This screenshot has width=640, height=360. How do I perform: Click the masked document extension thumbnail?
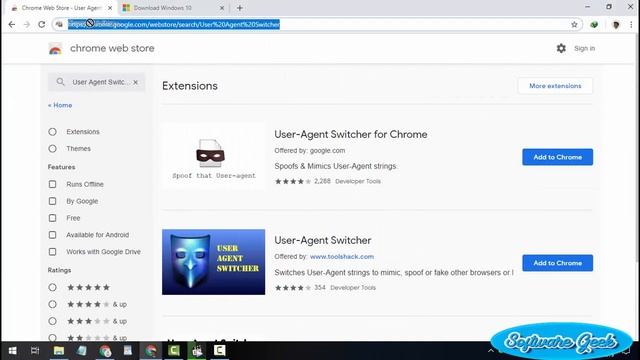tap(213, 156)
